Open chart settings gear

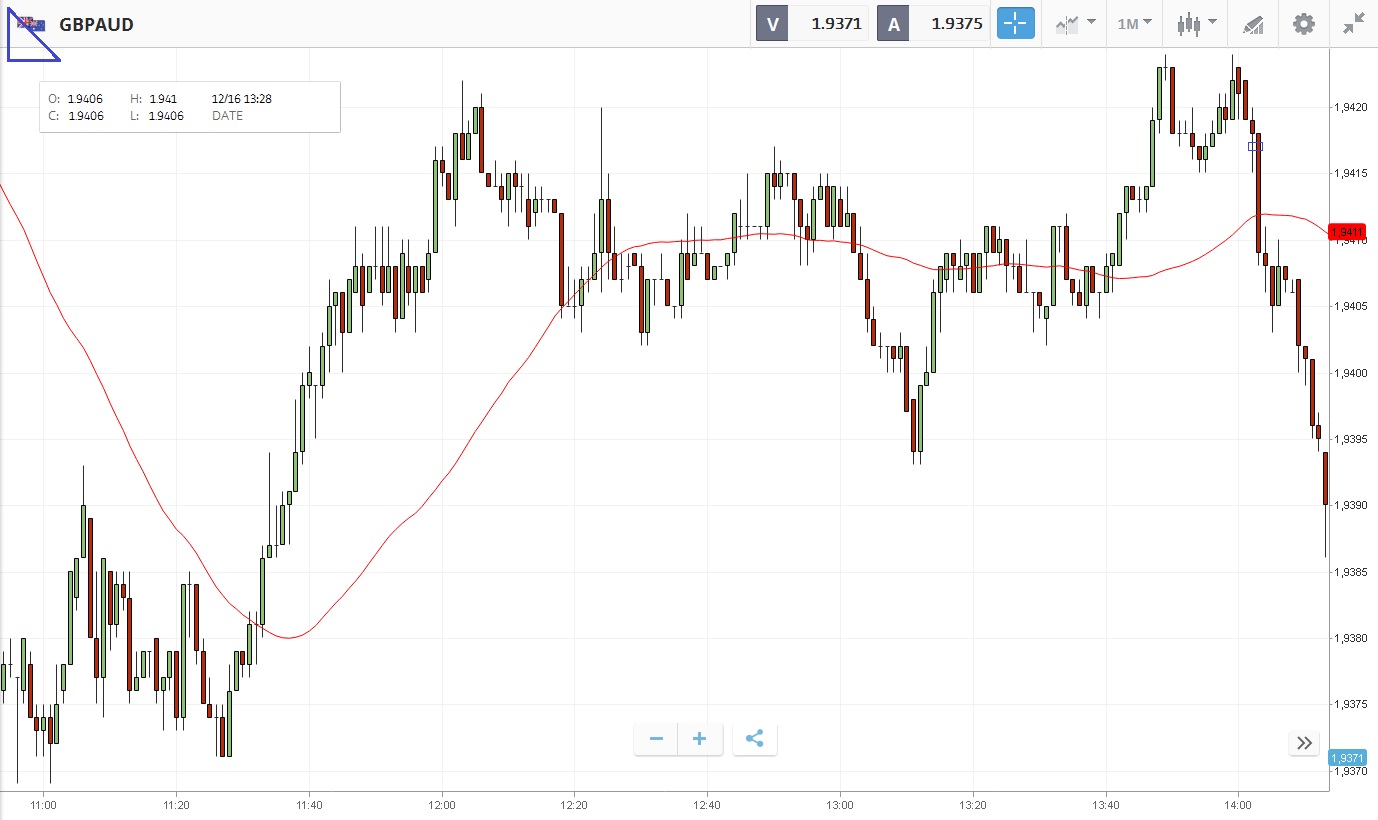click(x=1304, y=24)
